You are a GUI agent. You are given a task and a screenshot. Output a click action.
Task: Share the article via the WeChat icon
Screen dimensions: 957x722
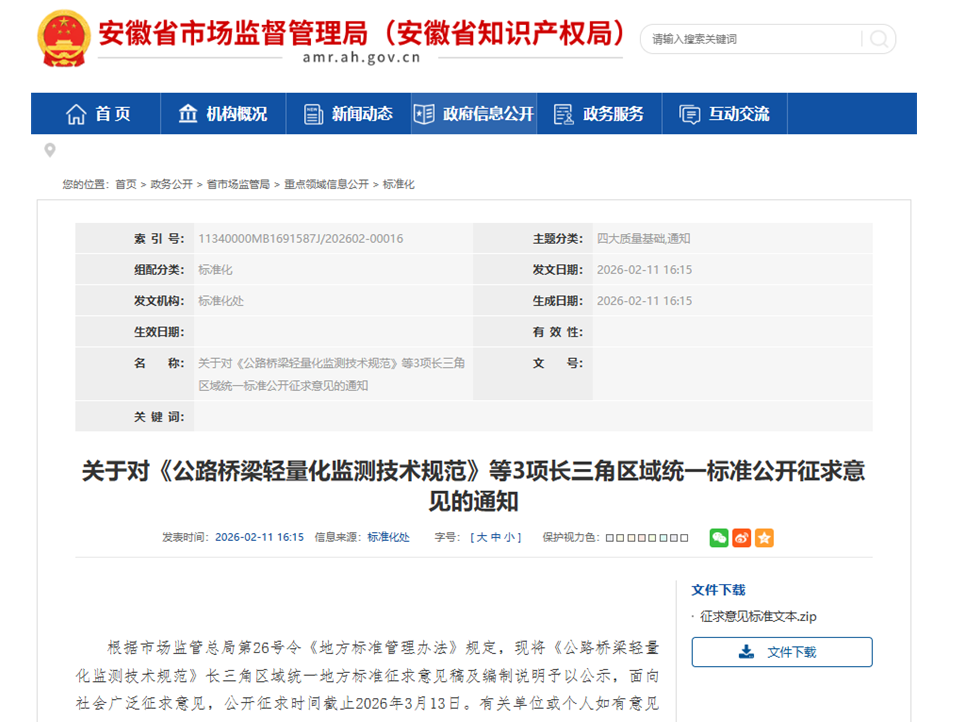click(x=718, y=538)
